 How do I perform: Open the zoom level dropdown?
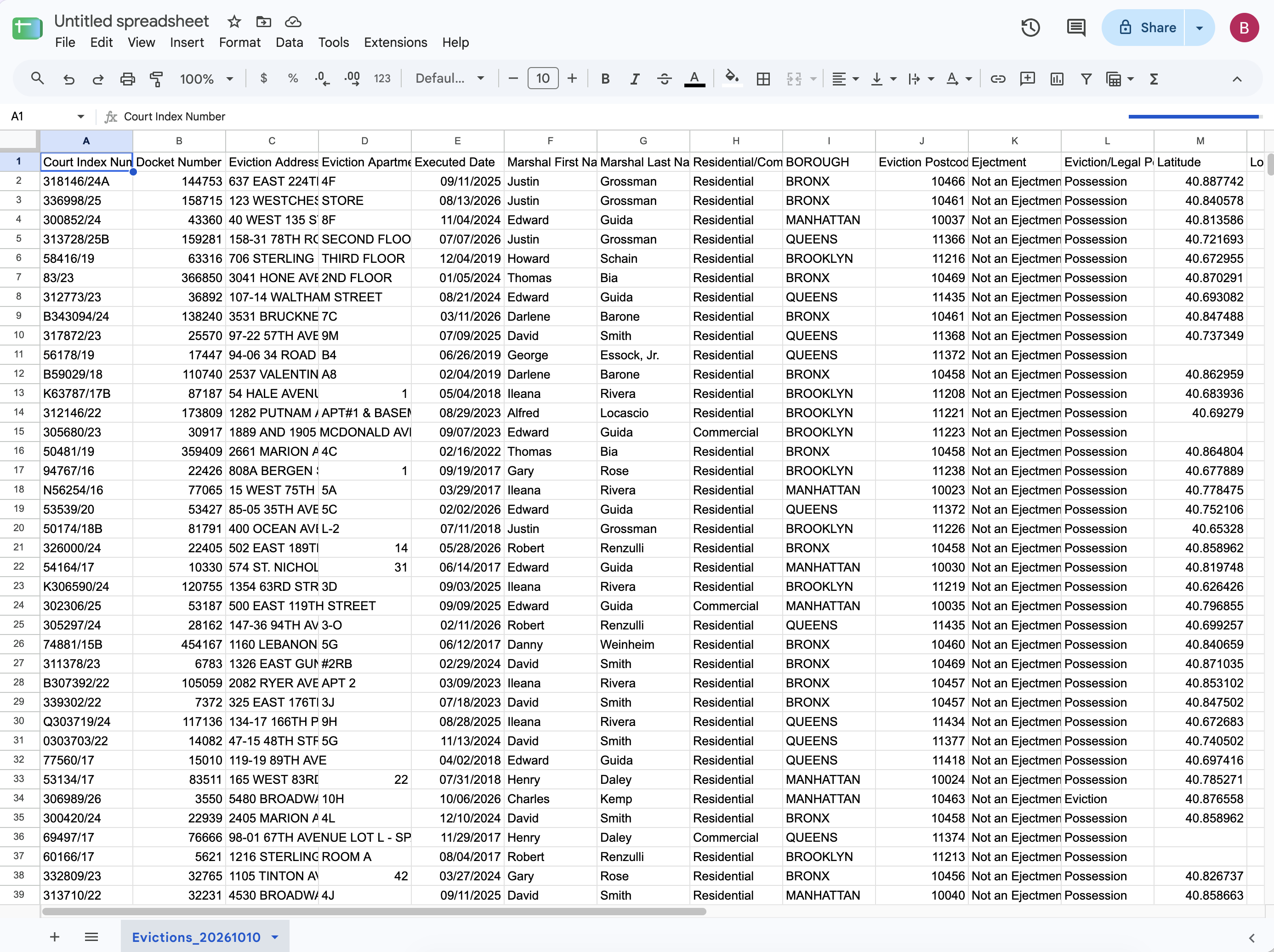coord(206,78)
